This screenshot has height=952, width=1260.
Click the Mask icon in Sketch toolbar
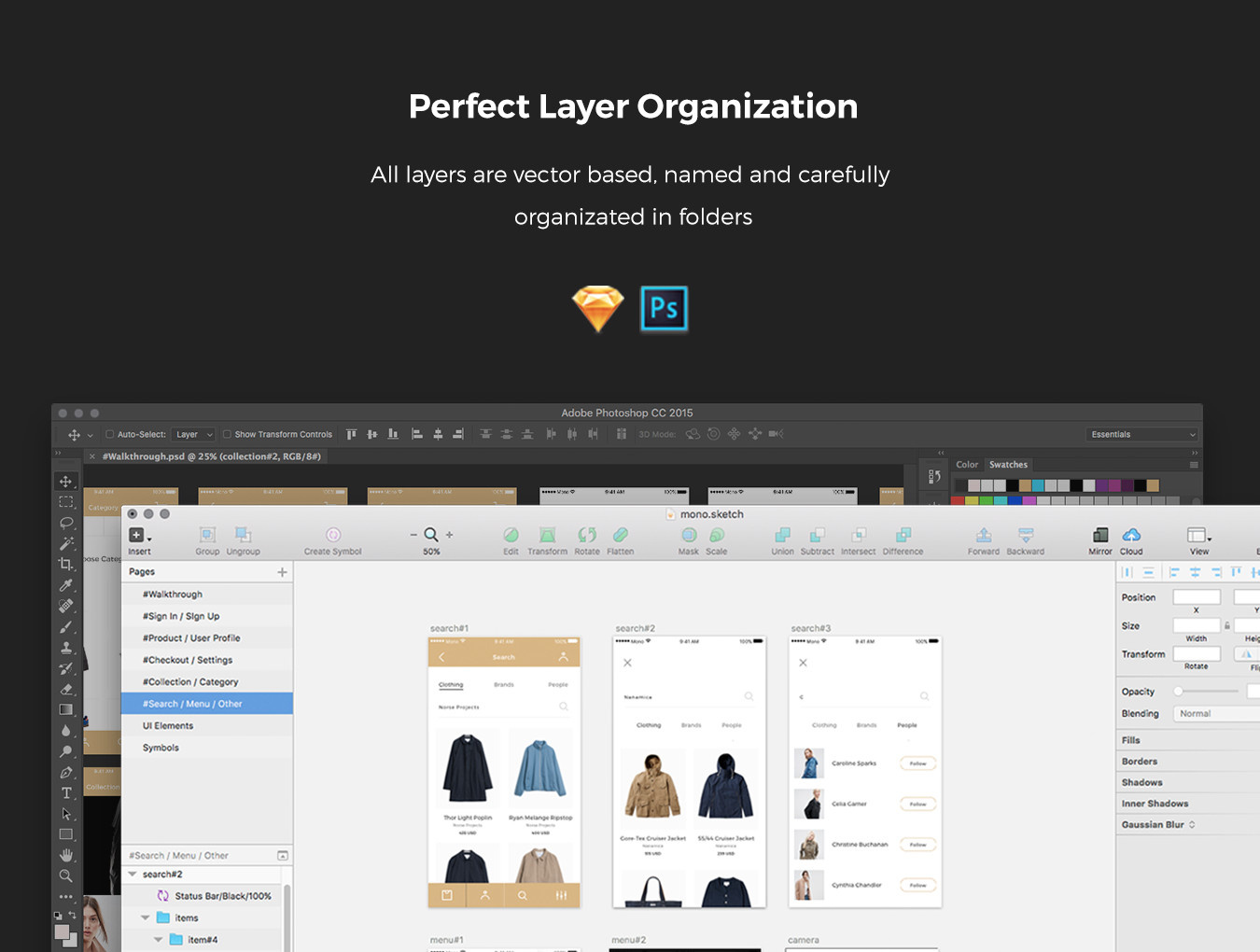(689, 535)
